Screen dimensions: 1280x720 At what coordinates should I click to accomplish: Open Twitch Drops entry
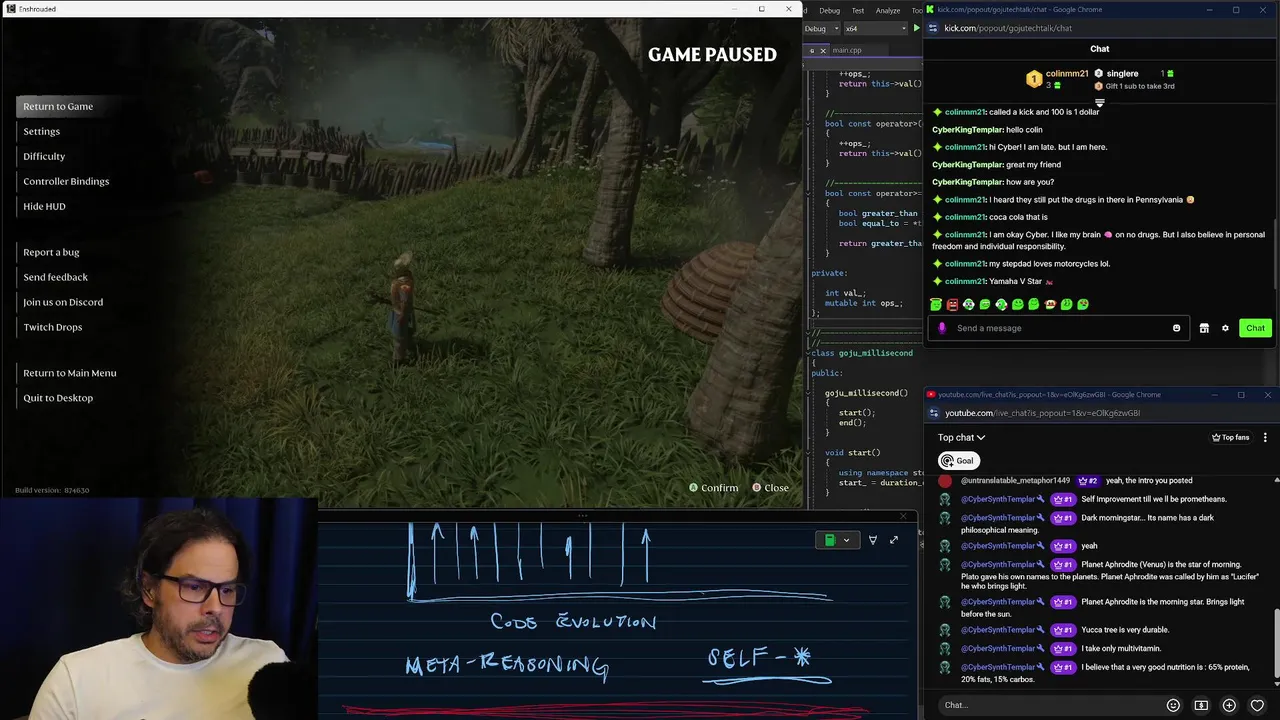pos(53,327)
